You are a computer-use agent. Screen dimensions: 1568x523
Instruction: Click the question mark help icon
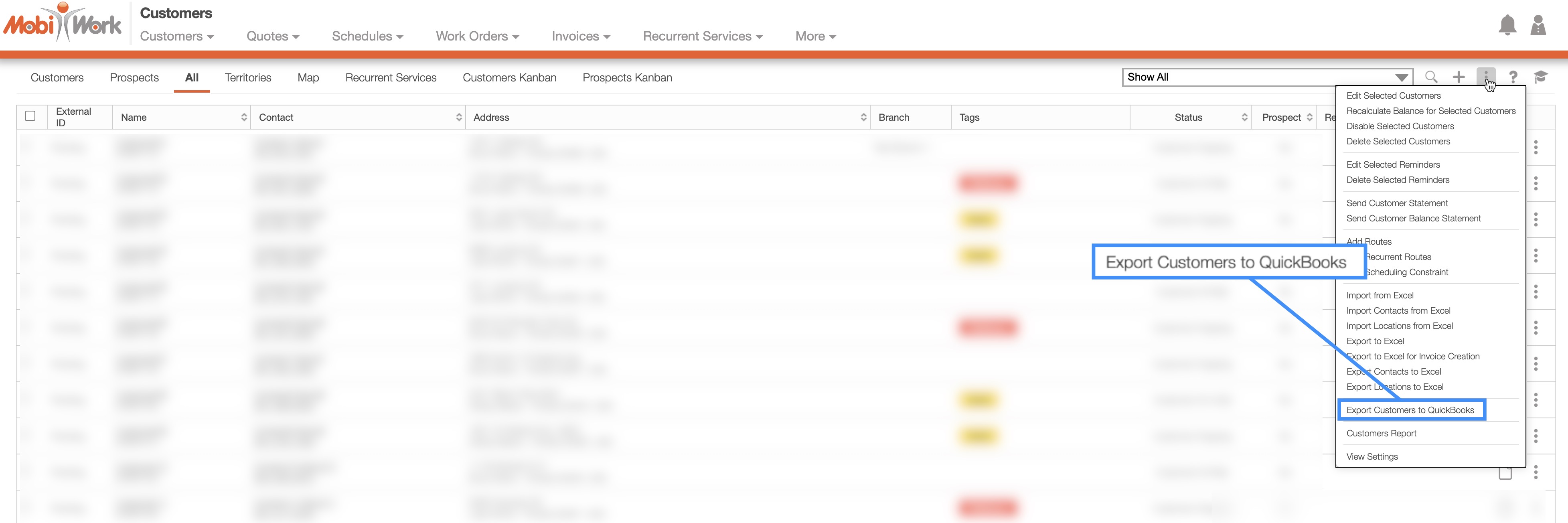[x=1513, y=77]
